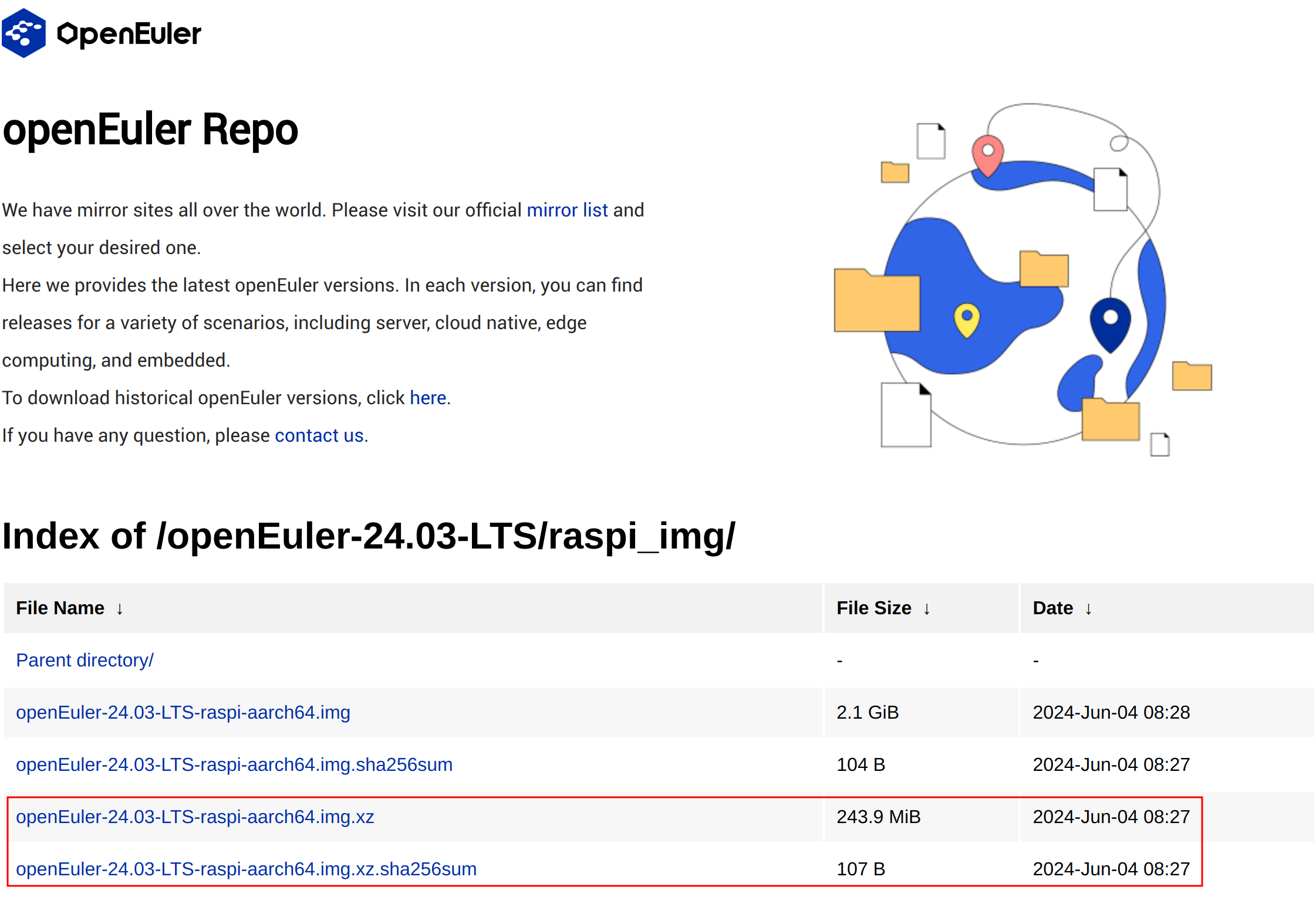
Task: Click the Index of /openEuler-24.03-LTS/raspi_img/ heading
Action: [x=369, y=536]
